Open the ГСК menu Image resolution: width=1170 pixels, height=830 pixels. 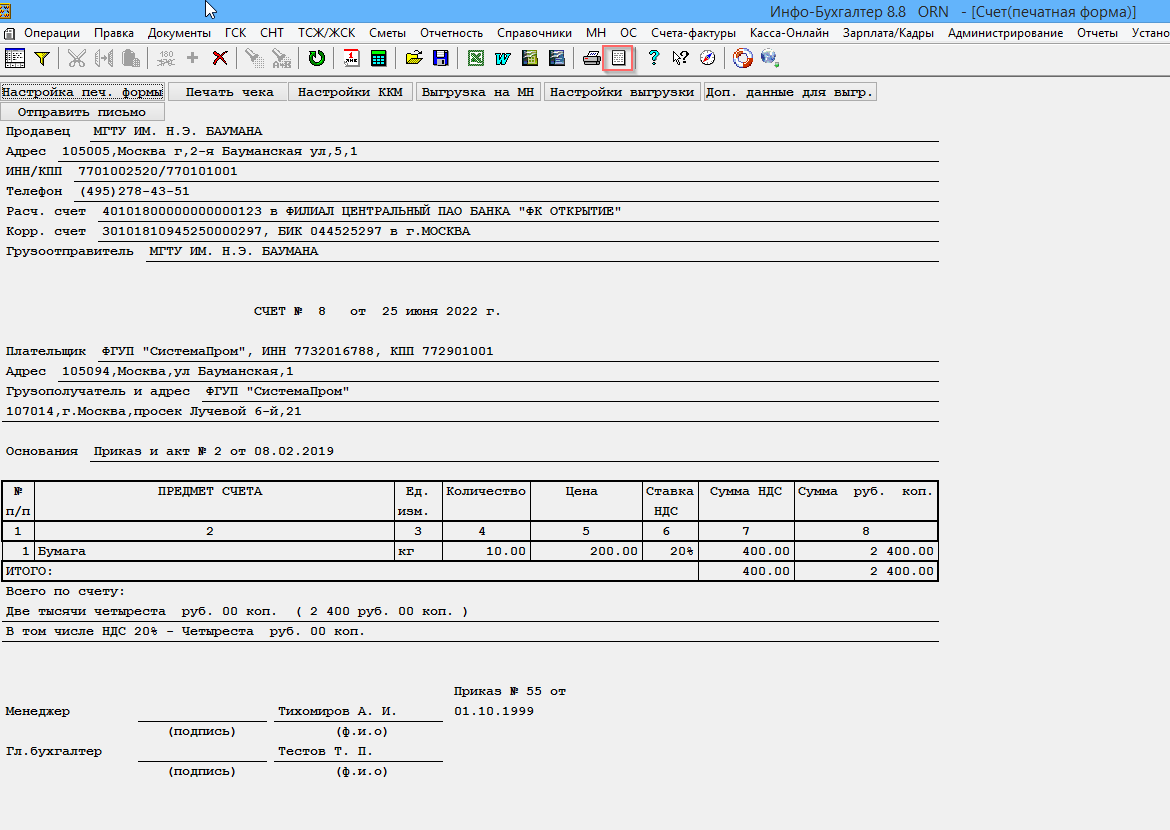tap(235, 33)
